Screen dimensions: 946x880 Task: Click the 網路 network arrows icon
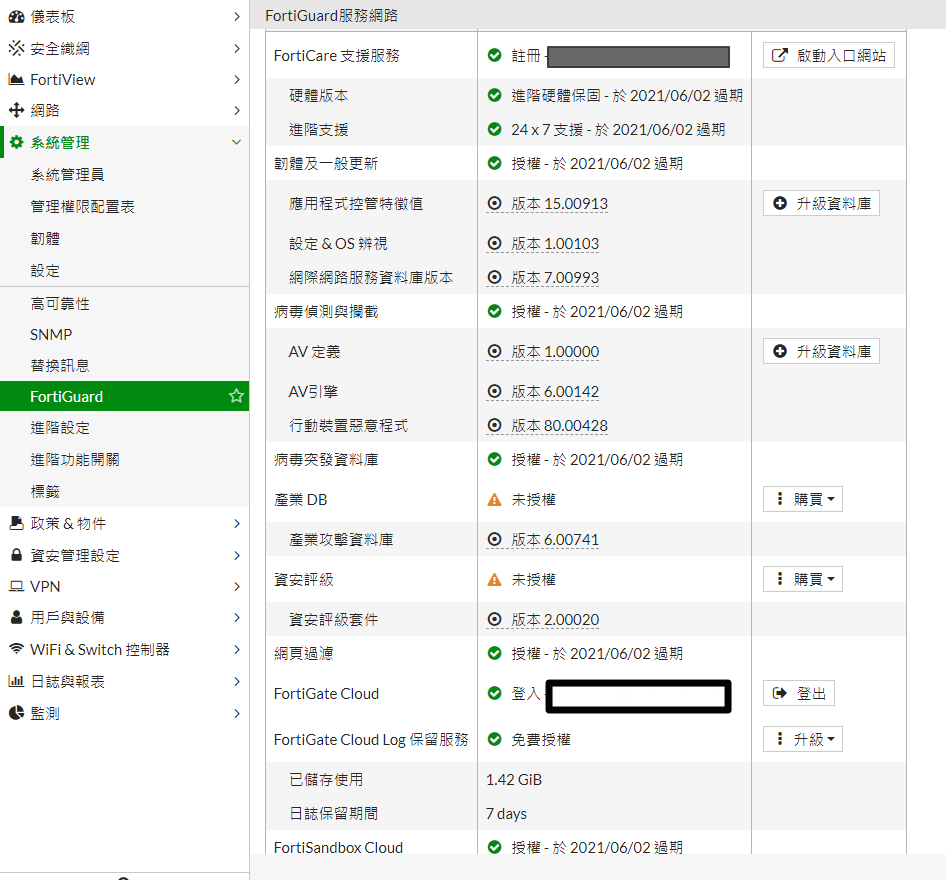point(16,110)
